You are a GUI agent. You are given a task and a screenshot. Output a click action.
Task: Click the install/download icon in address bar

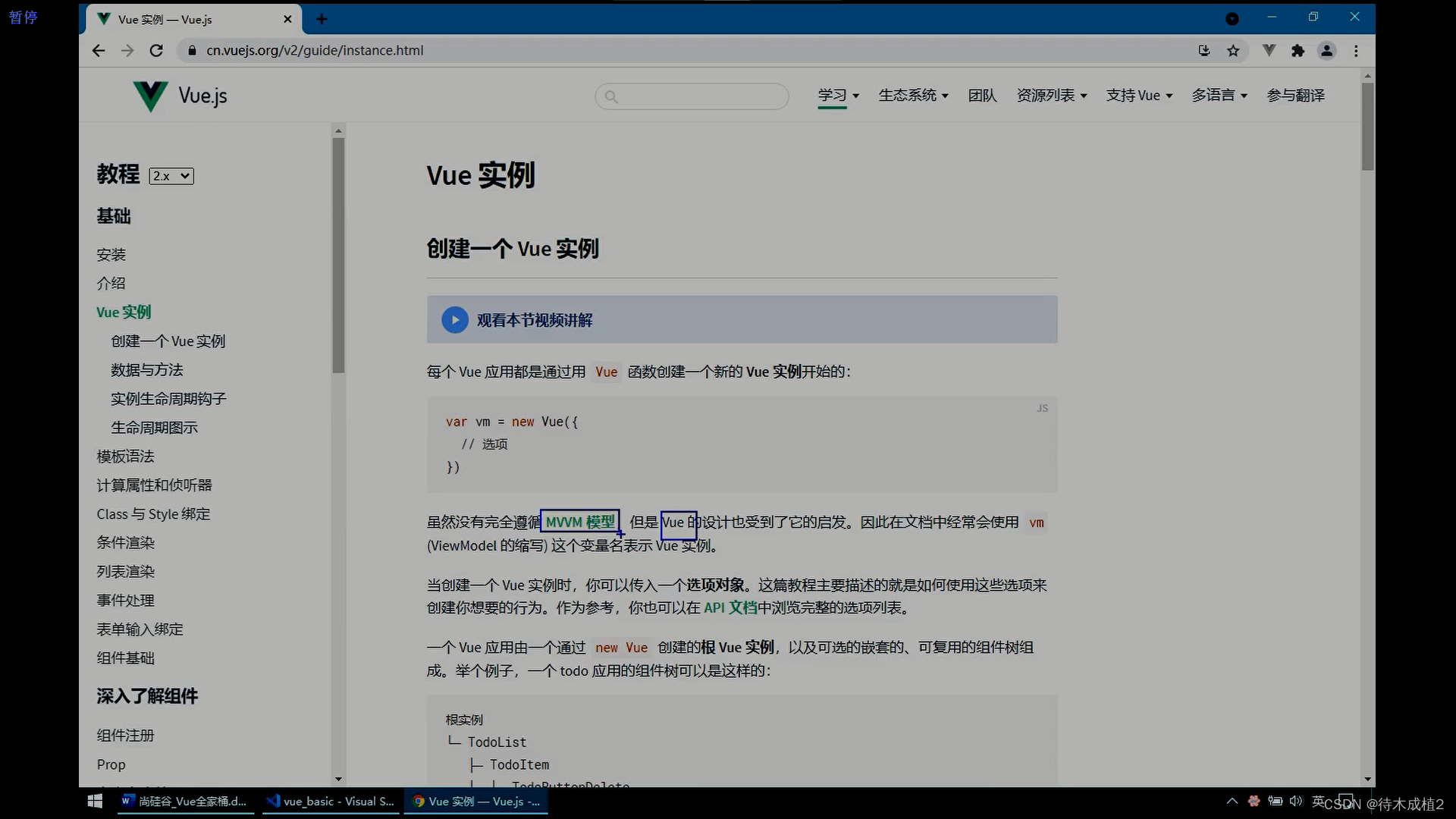(x=1203, y=51)
